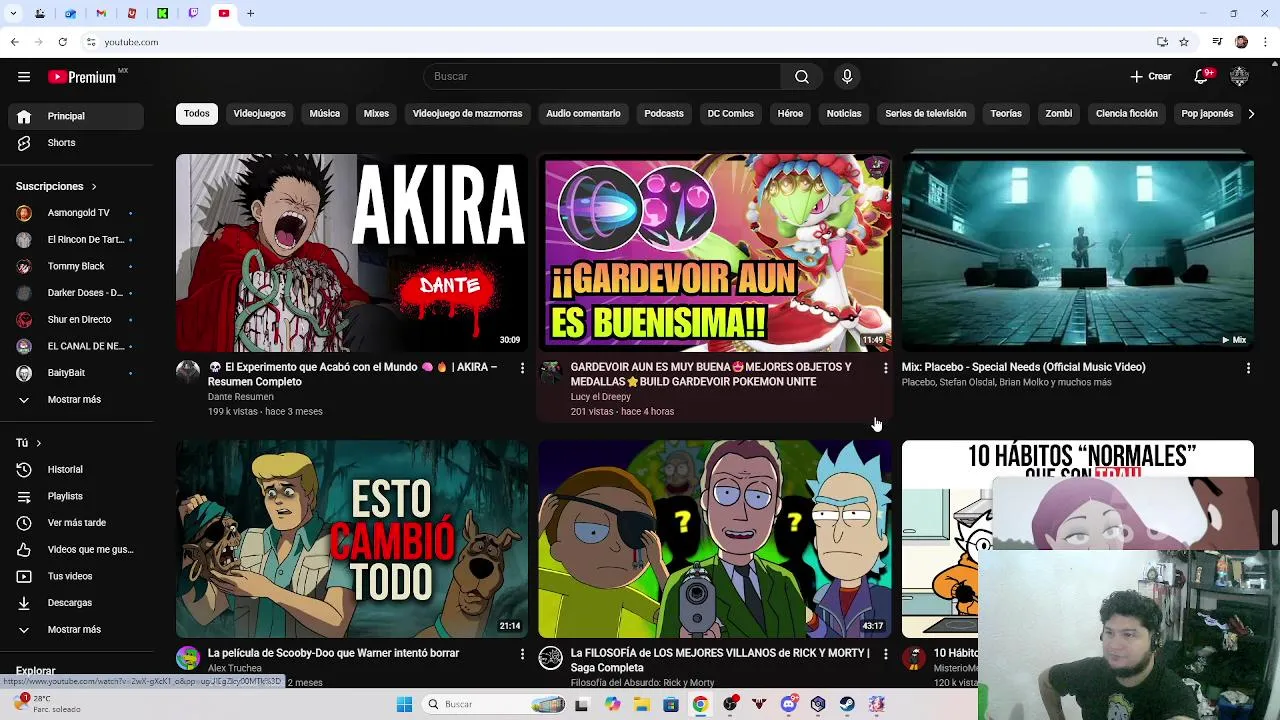The height and width of the screenshot is (720, 1280).
Task: Click the Crear button
Action: tap(1151, 76)
